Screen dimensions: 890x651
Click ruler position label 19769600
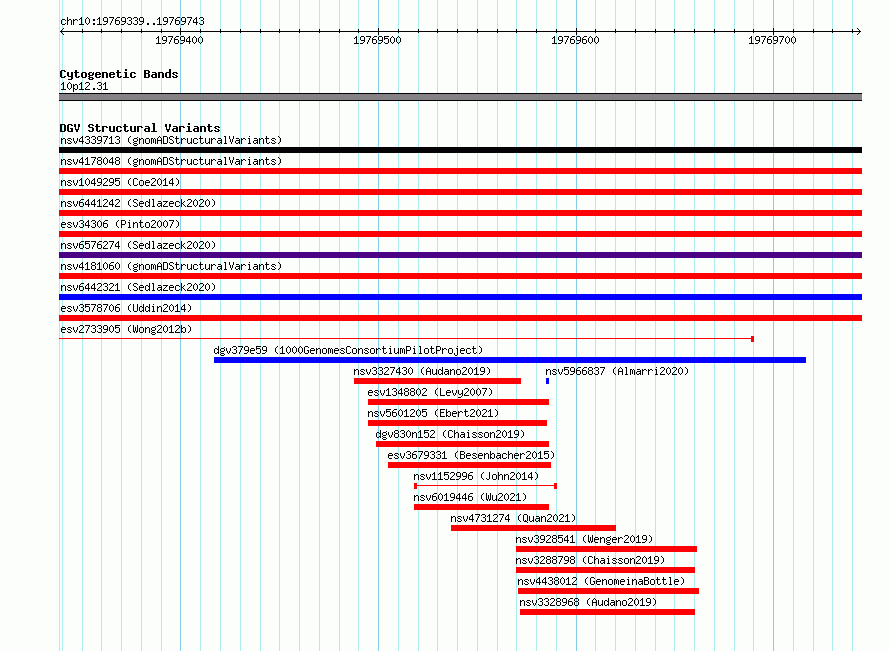(x=575, y=40)
